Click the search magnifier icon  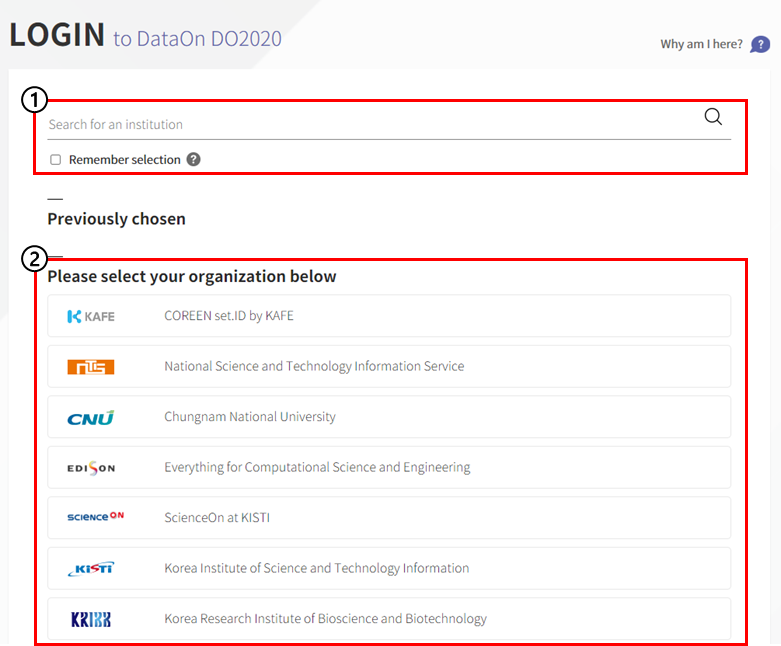713,117
